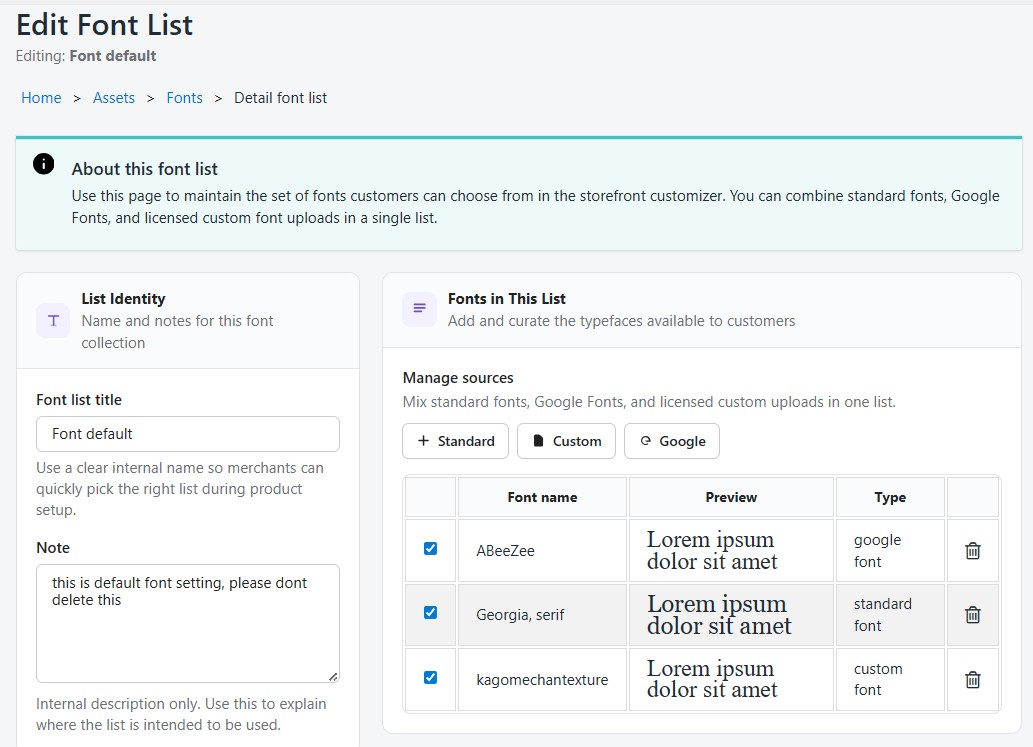Image resolution: width=1033 pixels, height=747 pixels.
Task: Delete the ABeeZee font using its trash icon
Action: pos(972,549)
